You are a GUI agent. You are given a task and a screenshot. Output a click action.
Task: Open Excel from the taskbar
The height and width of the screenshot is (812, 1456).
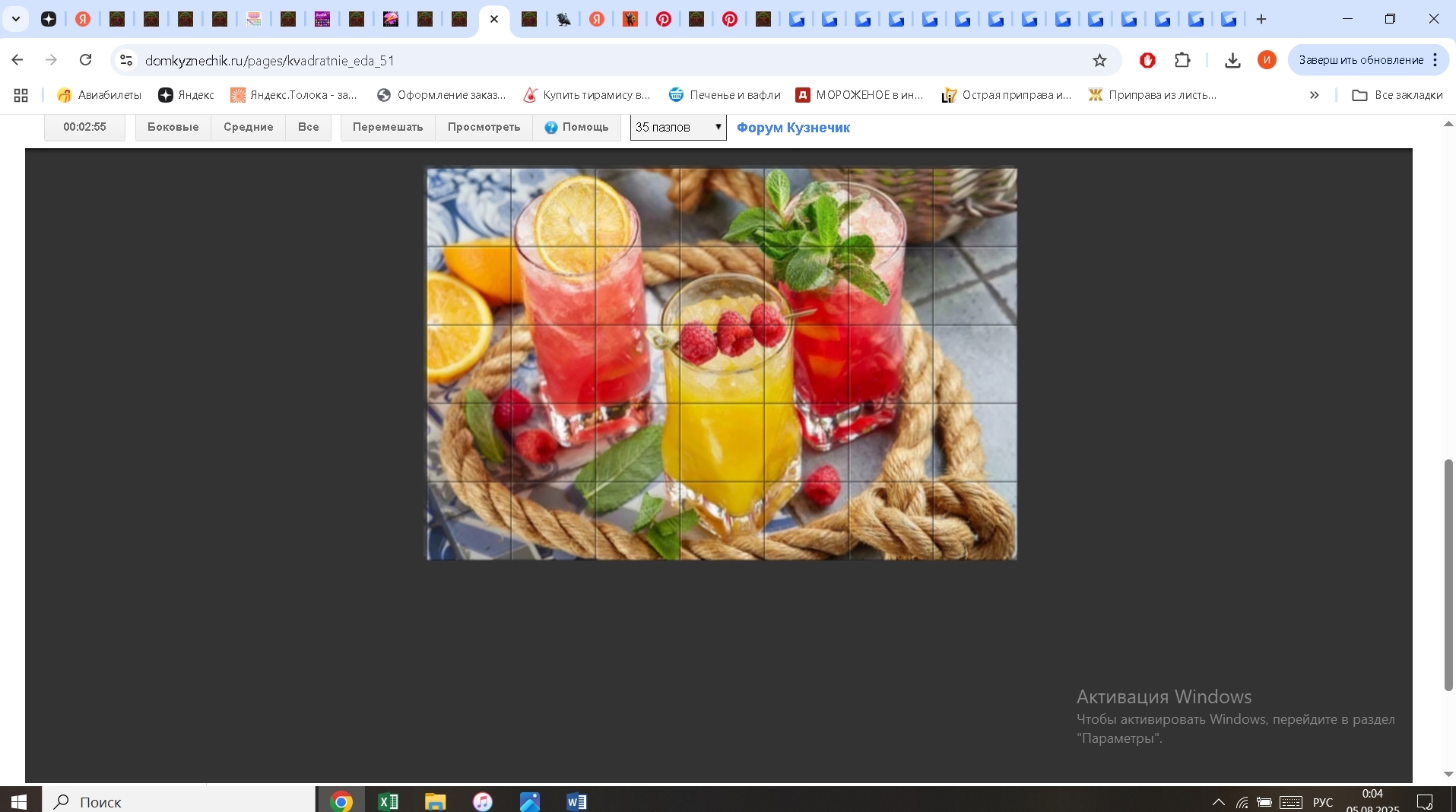tap(389, 801)
